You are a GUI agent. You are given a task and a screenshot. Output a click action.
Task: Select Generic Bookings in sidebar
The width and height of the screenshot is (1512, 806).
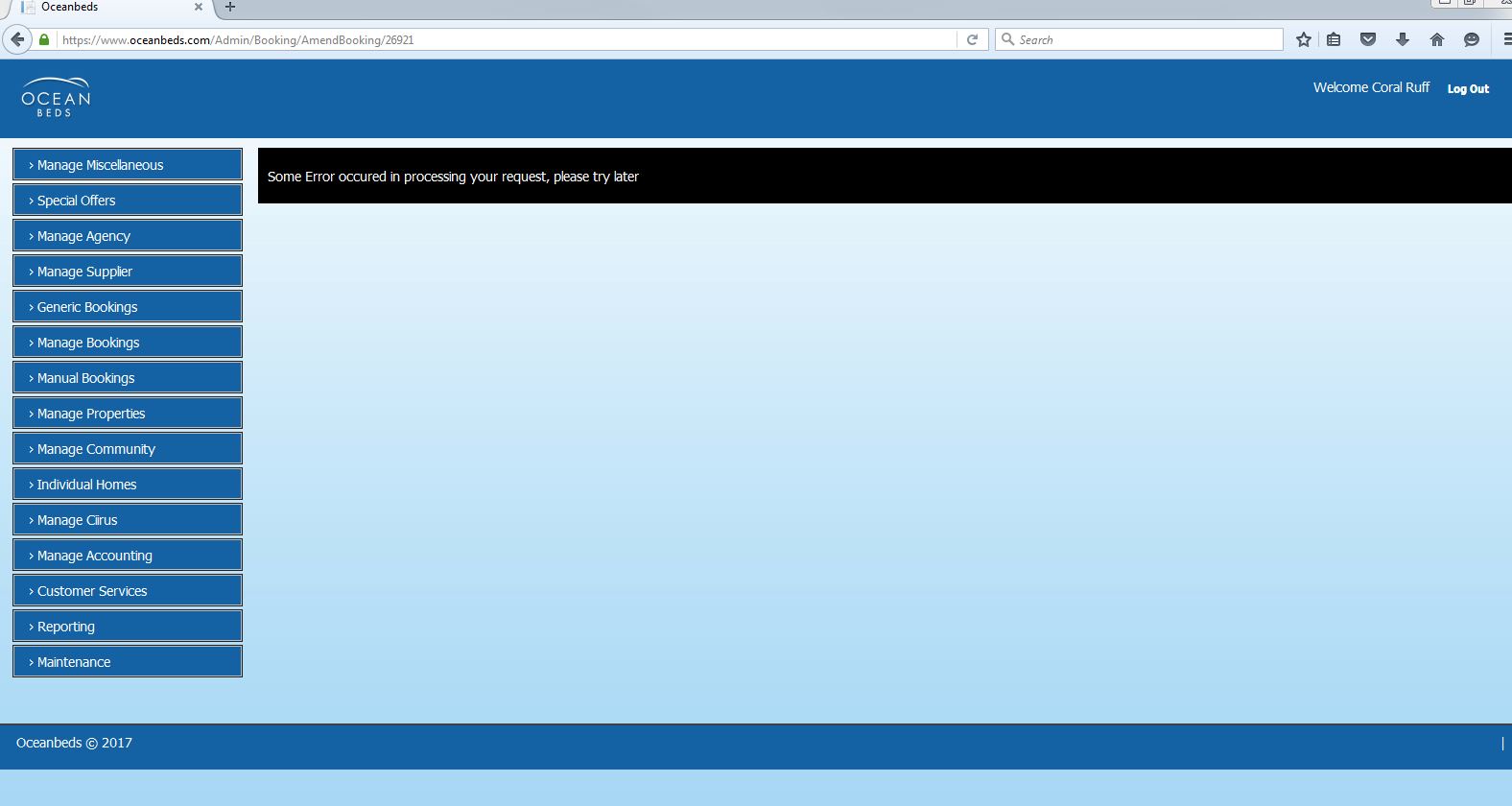click(128, 306)
